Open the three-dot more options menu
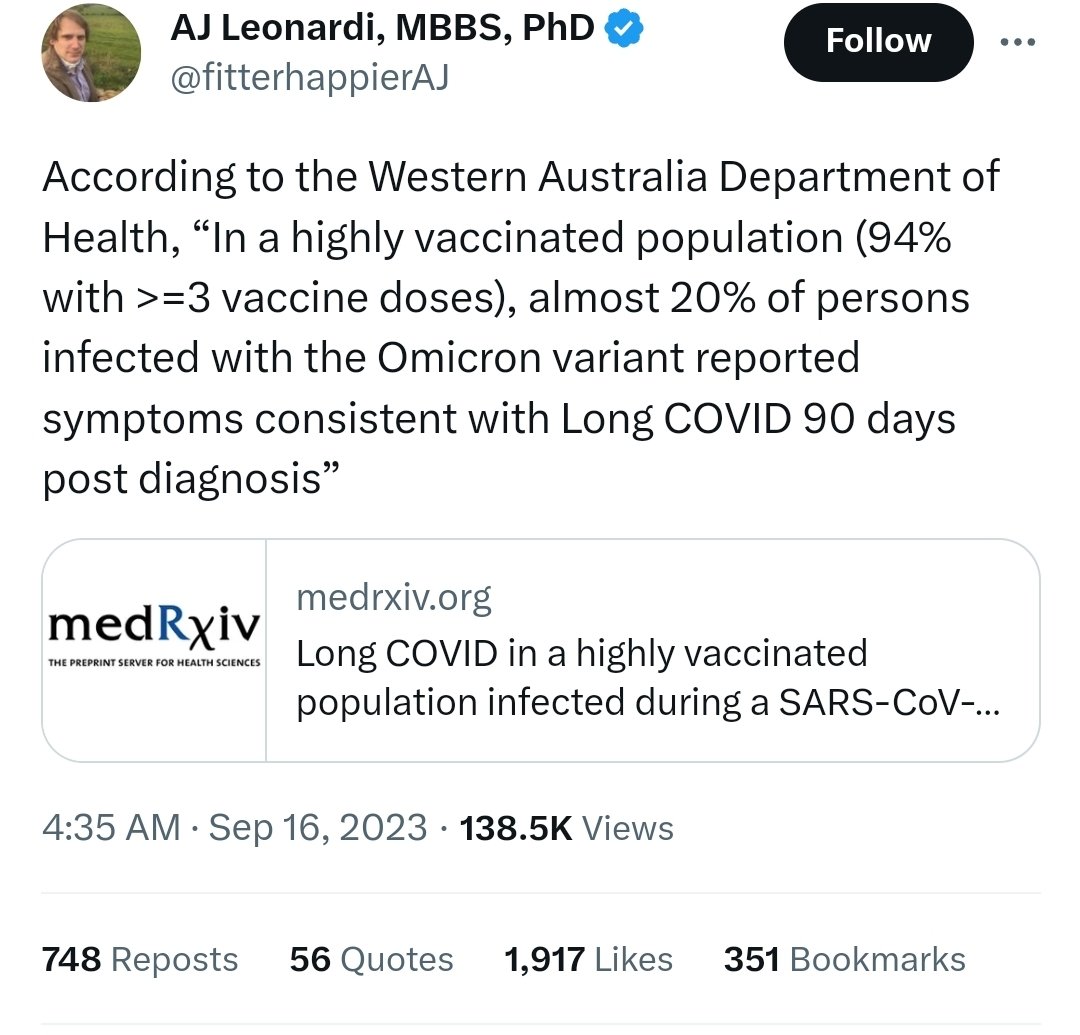The width and height of the screenshot is (1080, 1035). click(1017, 42)
